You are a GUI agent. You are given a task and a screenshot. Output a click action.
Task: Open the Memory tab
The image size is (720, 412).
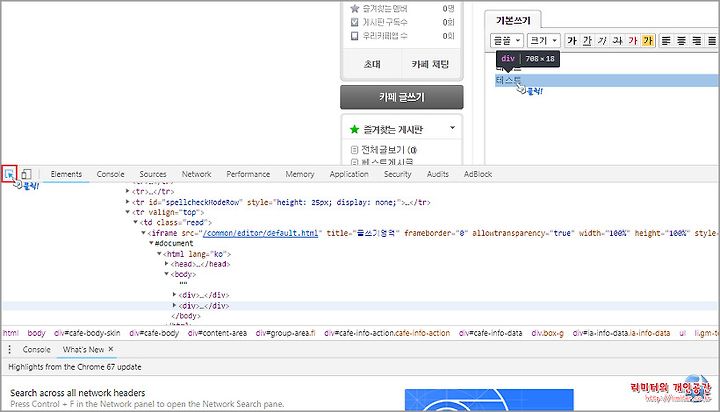pos(300,174)
